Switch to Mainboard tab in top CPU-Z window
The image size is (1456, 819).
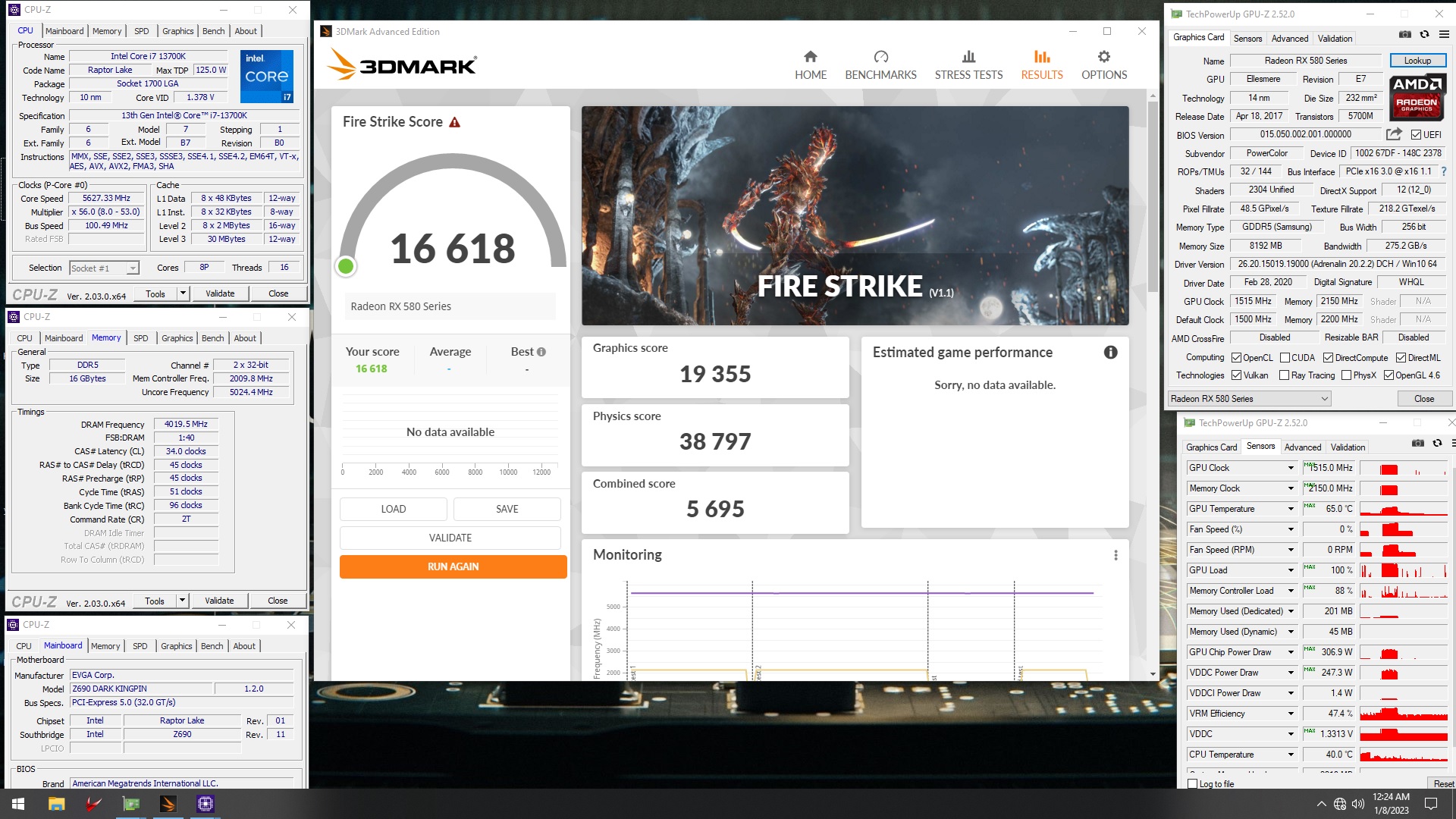click(x=64, y=31)
